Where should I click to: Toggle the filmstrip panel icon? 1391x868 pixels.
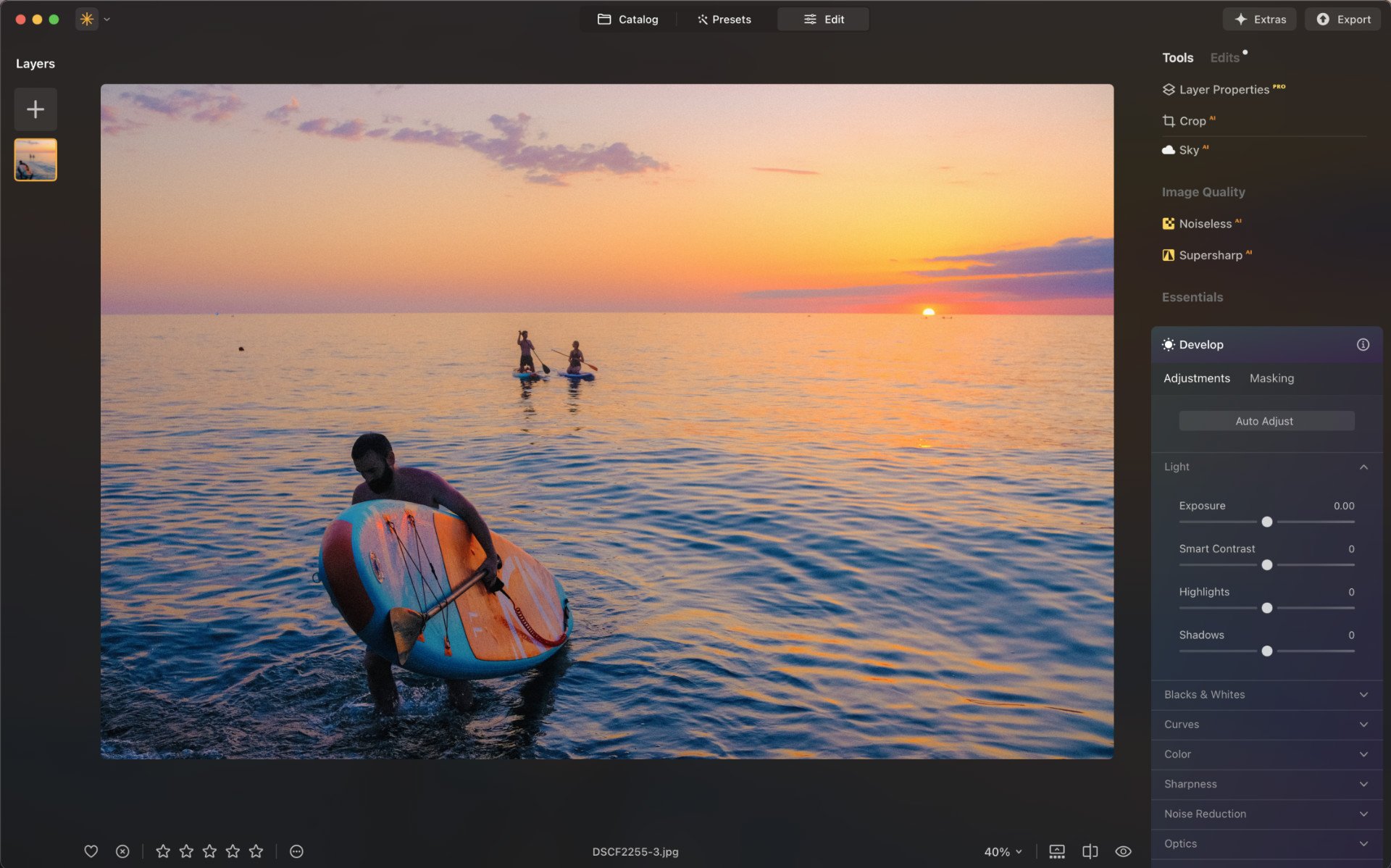(x=1056, y=852)
